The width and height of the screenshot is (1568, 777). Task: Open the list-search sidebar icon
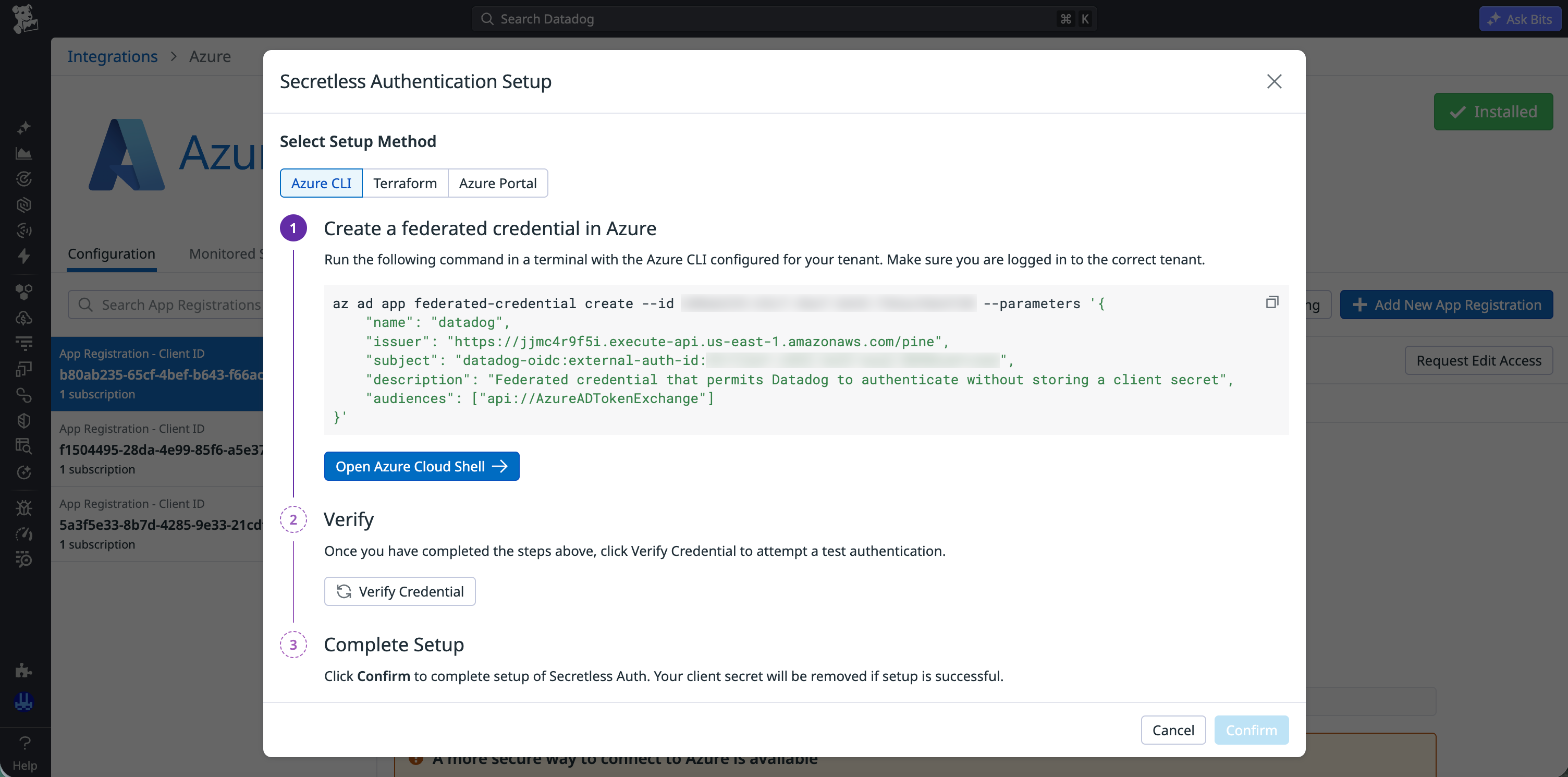point(24,559)
